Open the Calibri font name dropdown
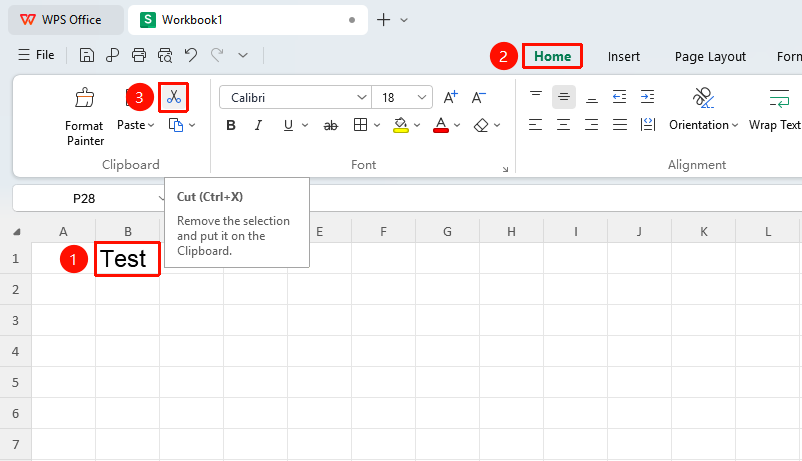Screen dimensions: 802x461 pos(361,97)
